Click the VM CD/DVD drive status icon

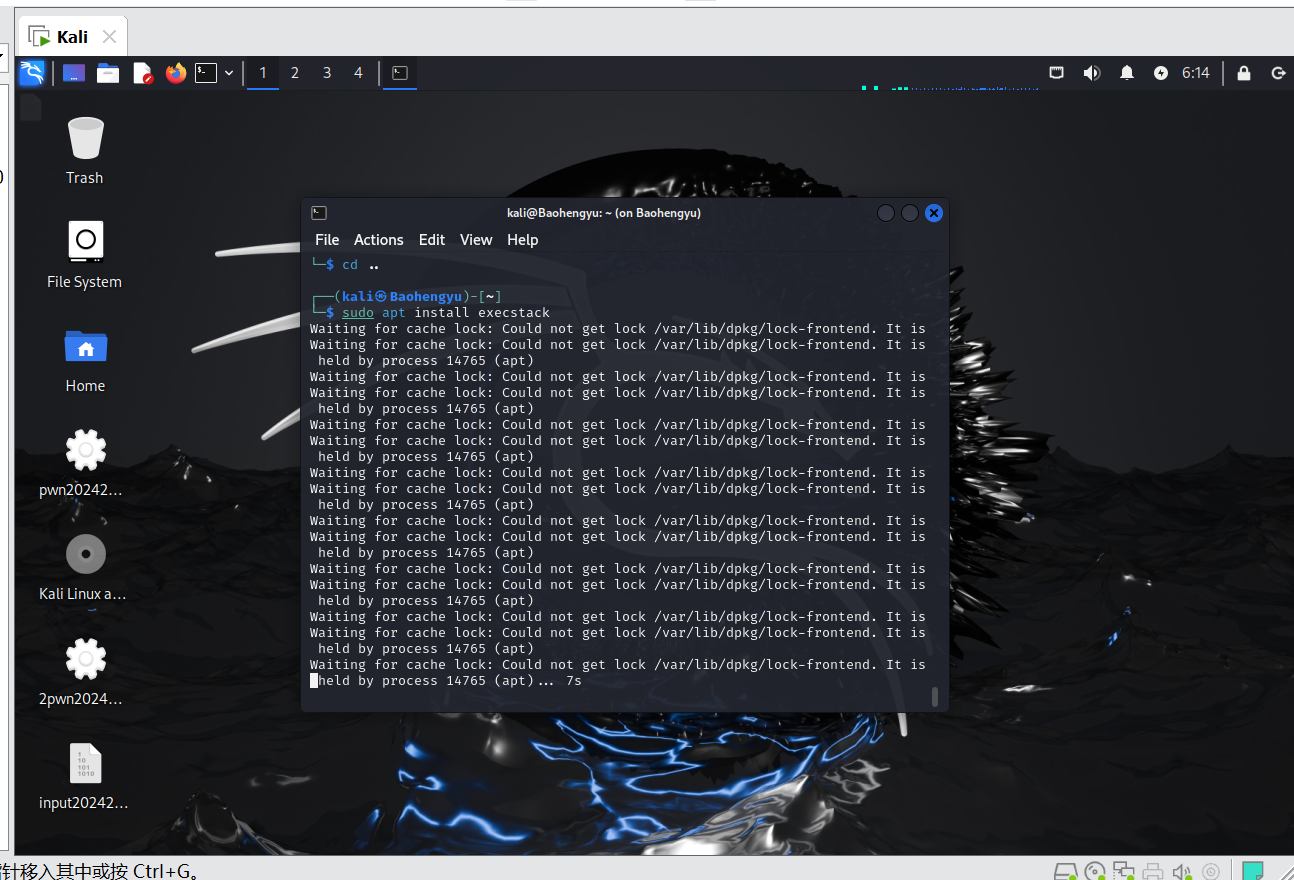[1095, 871]
